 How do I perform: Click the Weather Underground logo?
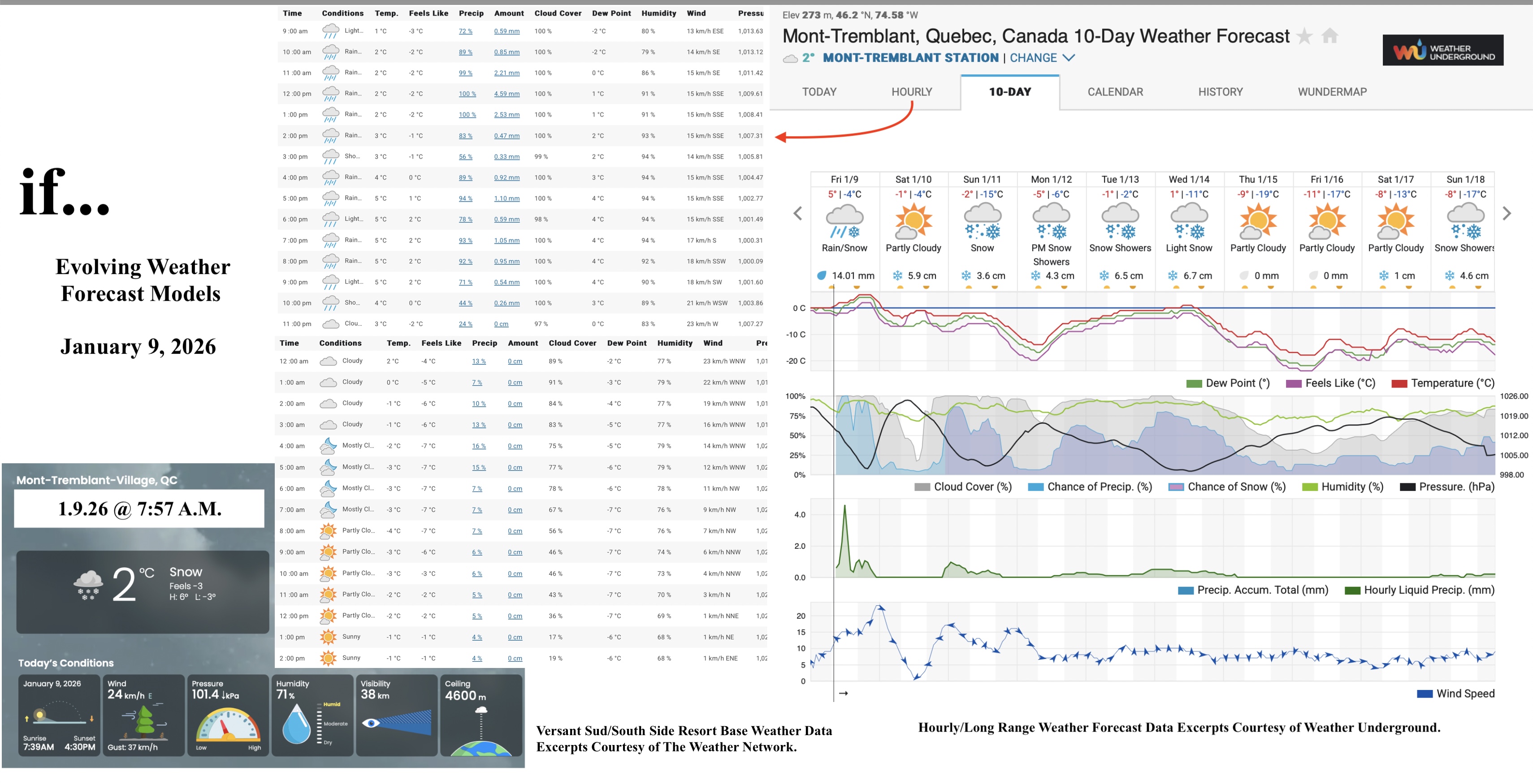[1442, 50]
